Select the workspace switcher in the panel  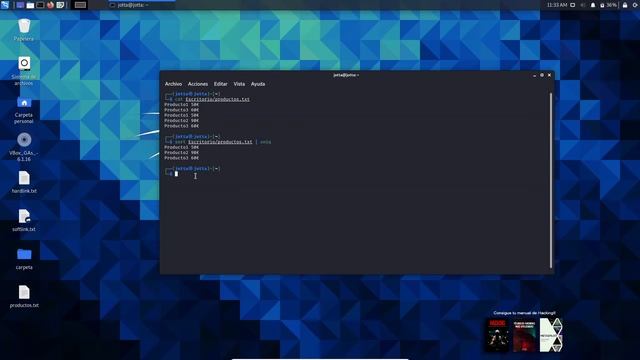point(80,5)
